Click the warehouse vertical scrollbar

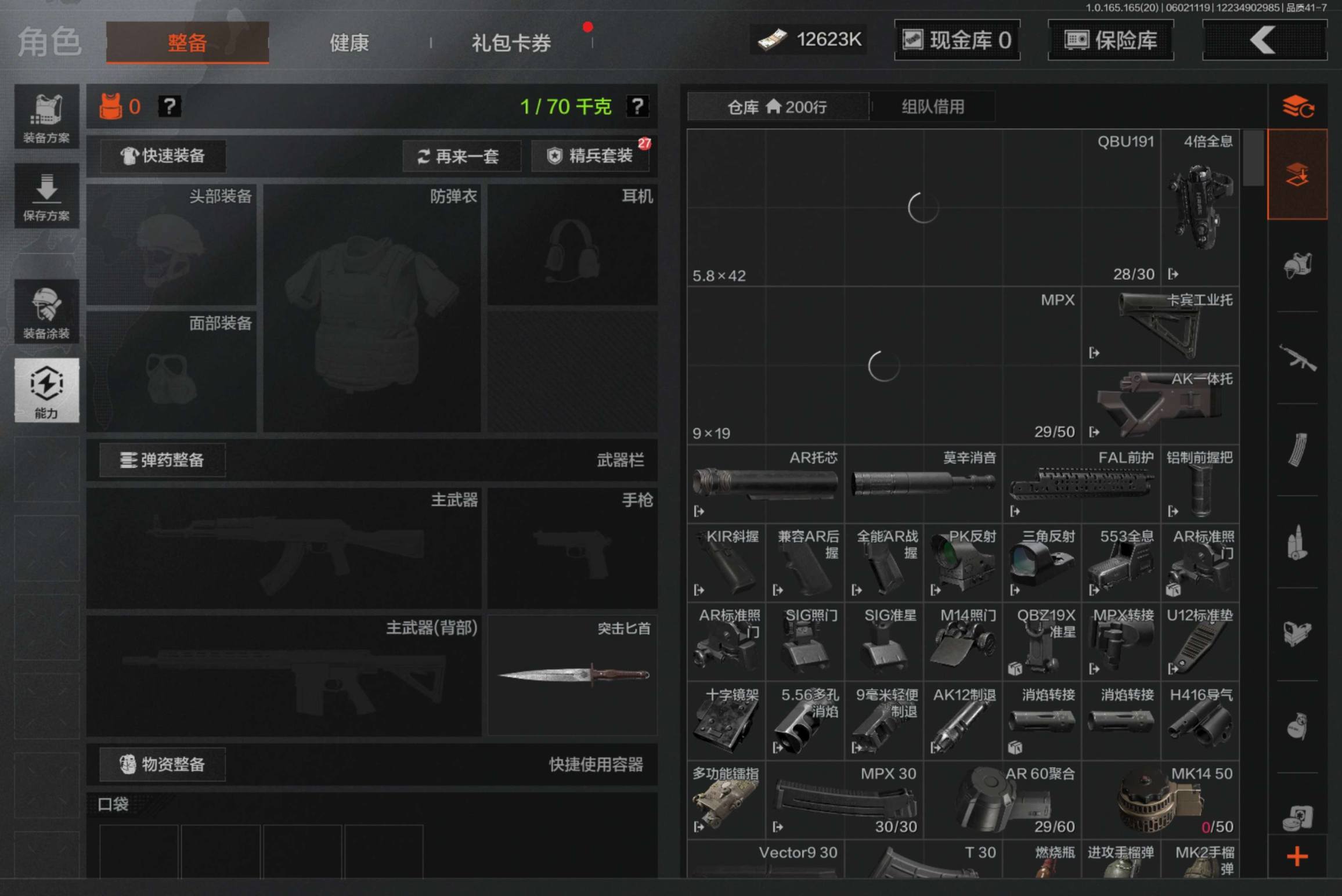(x=1254, y=157)
